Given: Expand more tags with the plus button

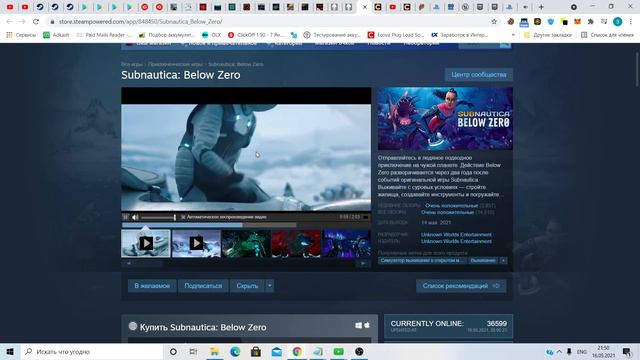Looking at the screenshot, I should [x=504, y=260].
